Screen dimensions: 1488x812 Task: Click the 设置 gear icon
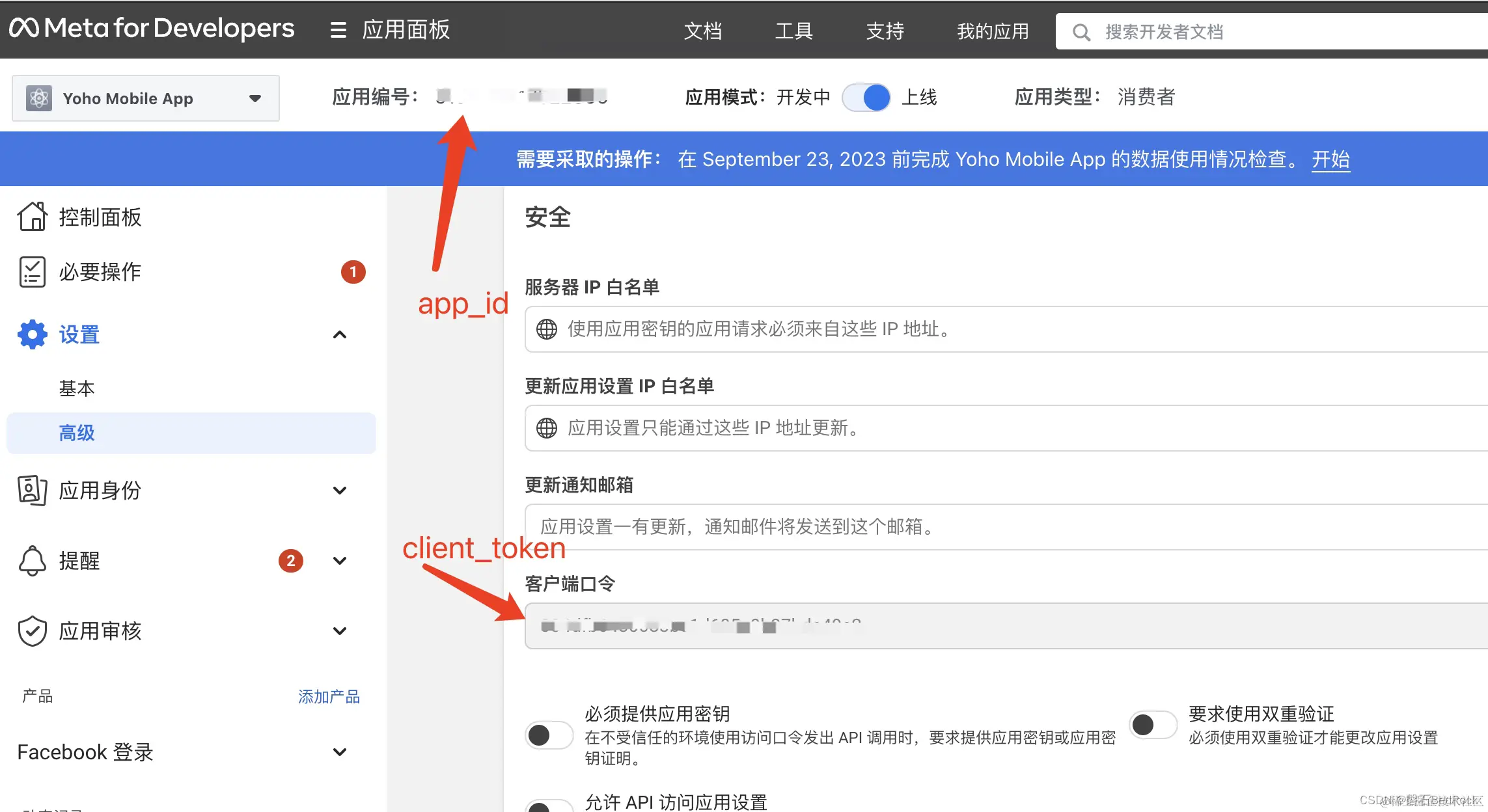(x=32, y=334)
